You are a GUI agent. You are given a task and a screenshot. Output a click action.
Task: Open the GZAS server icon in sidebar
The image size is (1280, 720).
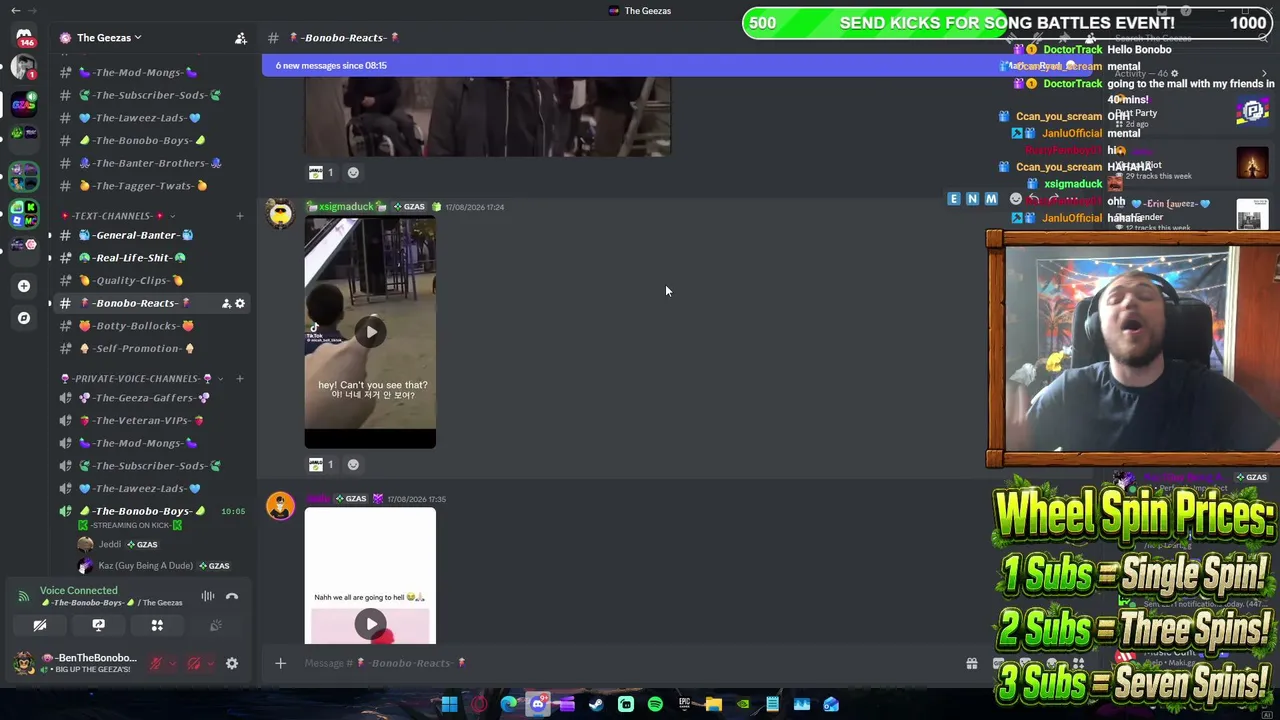pyautogui.click(x=24, y=104)
